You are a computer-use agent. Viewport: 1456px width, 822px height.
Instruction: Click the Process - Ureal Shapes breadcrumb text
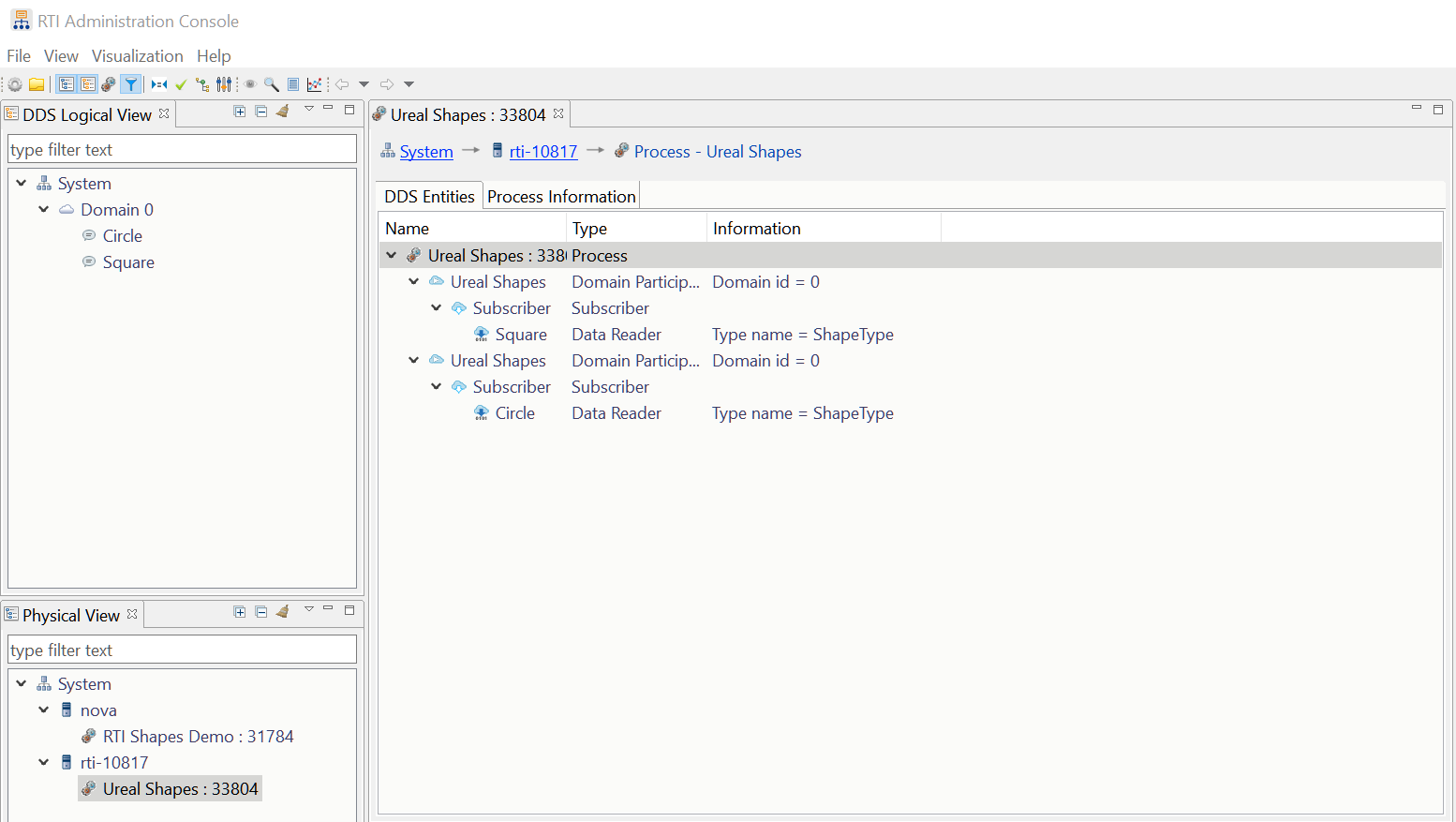[x=718, y=152]
